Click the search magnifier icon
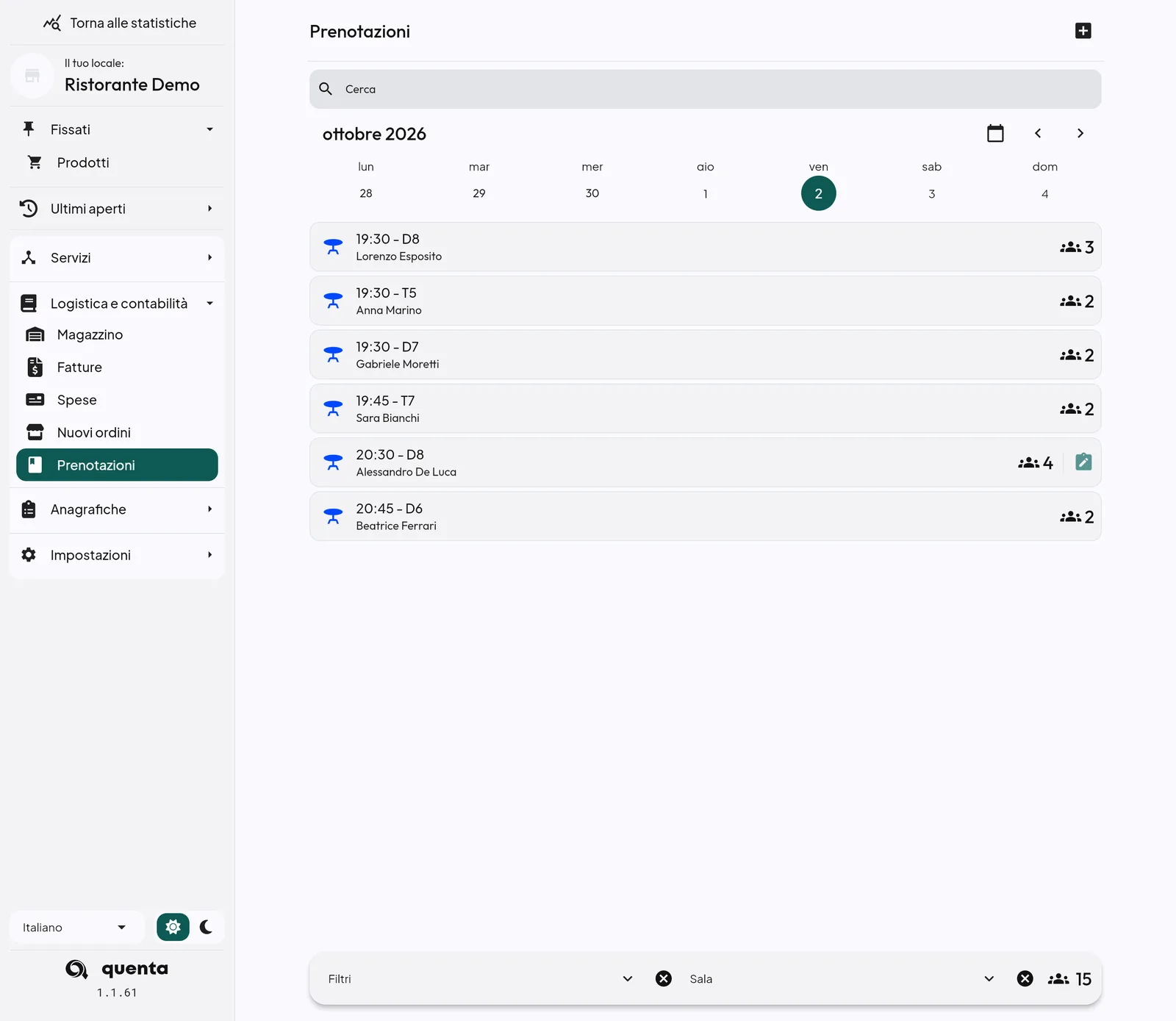Viewport: 1176px width, 1021px height. point(326,89)
